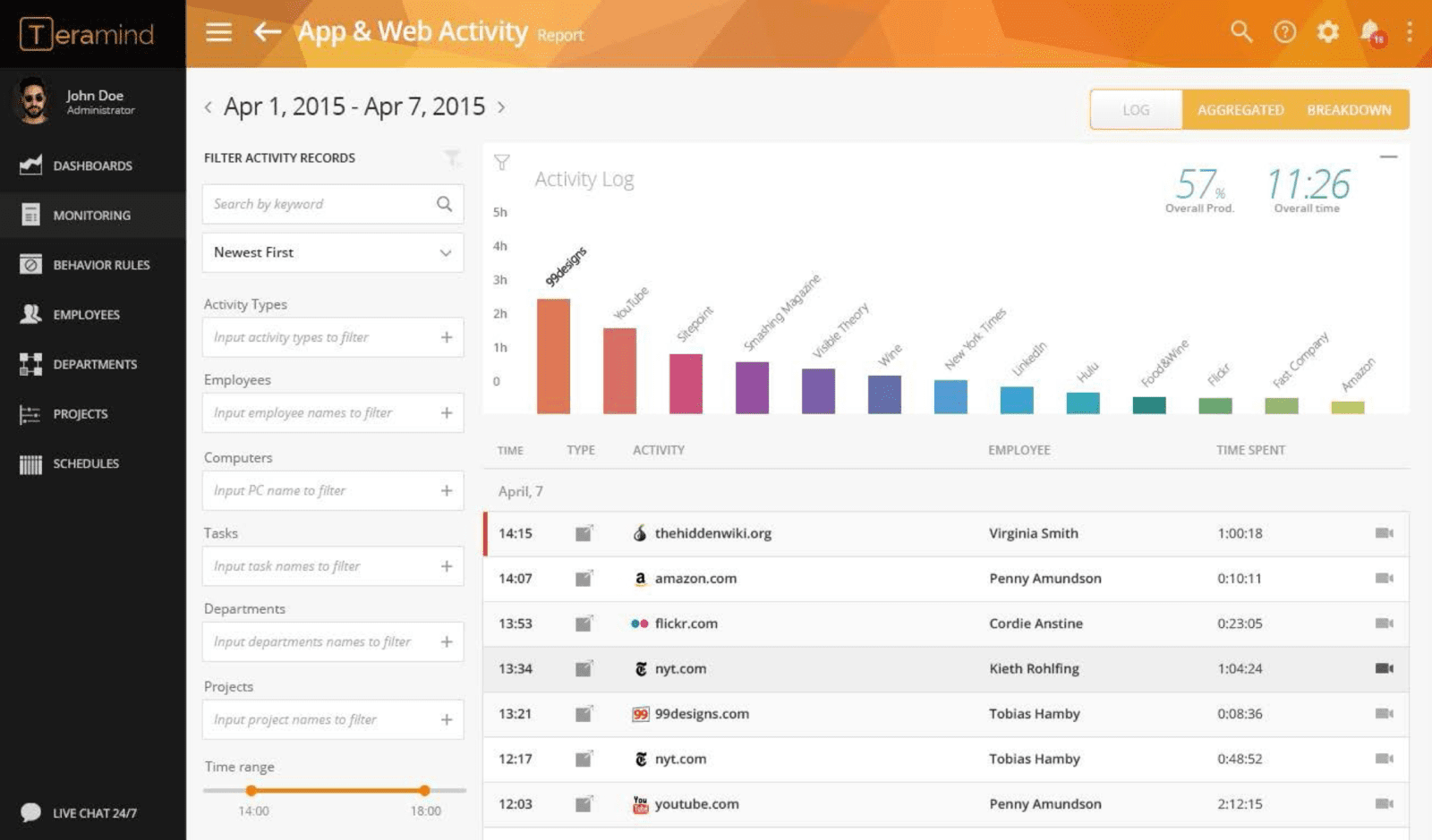This screenshot has height=840, width=1432.
Task: Click the back arrow beside the App & Web Activity title
Action: click(267, 32)
